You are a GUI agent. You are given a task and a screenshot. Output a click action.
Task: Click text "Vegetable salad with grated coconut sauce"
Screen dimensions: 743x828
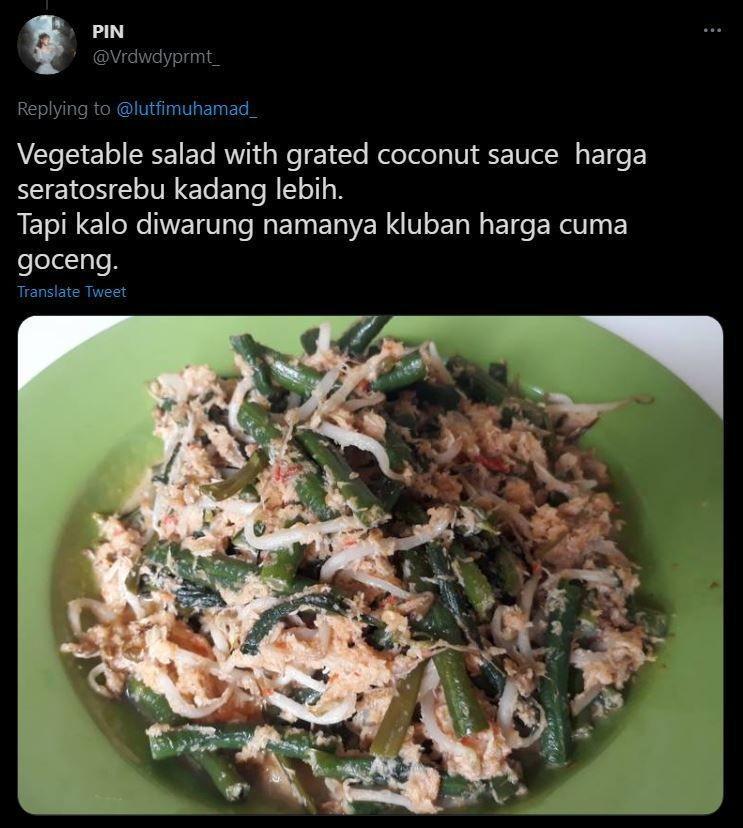pyautogui.click(x=288, y=155)
